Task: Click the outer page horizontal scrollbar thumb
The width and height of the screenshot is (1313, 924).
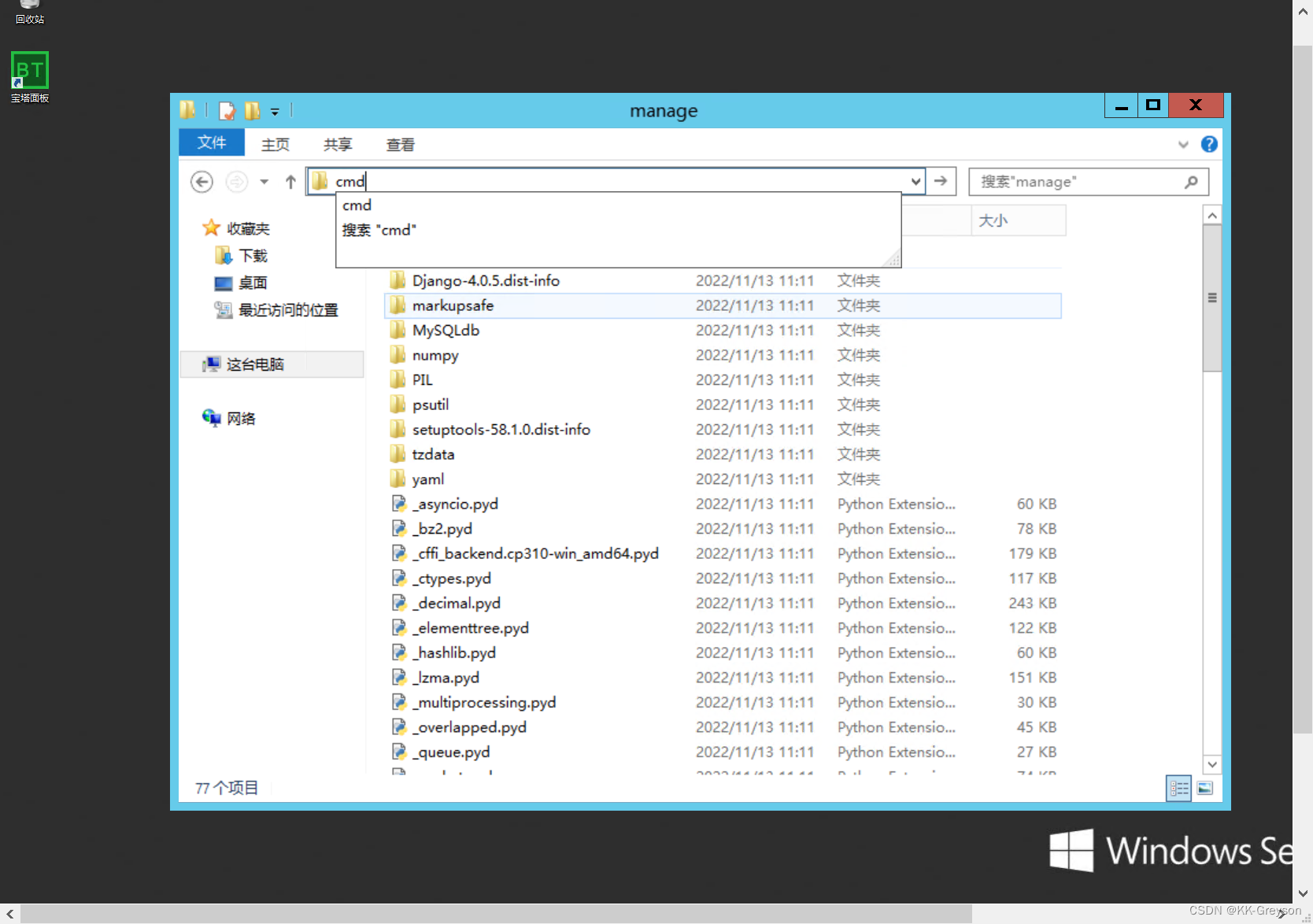Action: [x=496, y=914]
